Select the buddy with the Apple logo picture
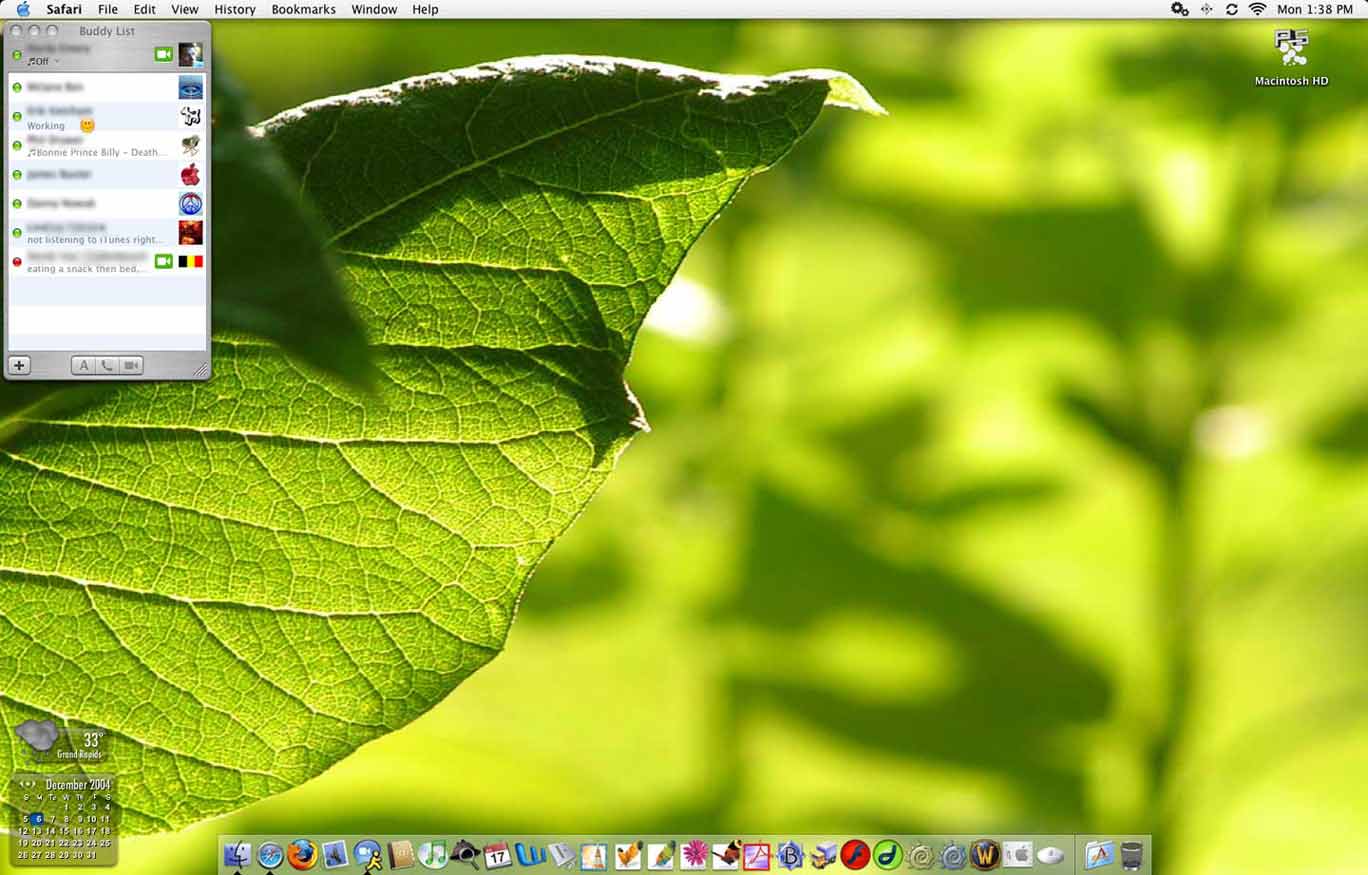Screen dimensions: 1368x875 (108, 174)
